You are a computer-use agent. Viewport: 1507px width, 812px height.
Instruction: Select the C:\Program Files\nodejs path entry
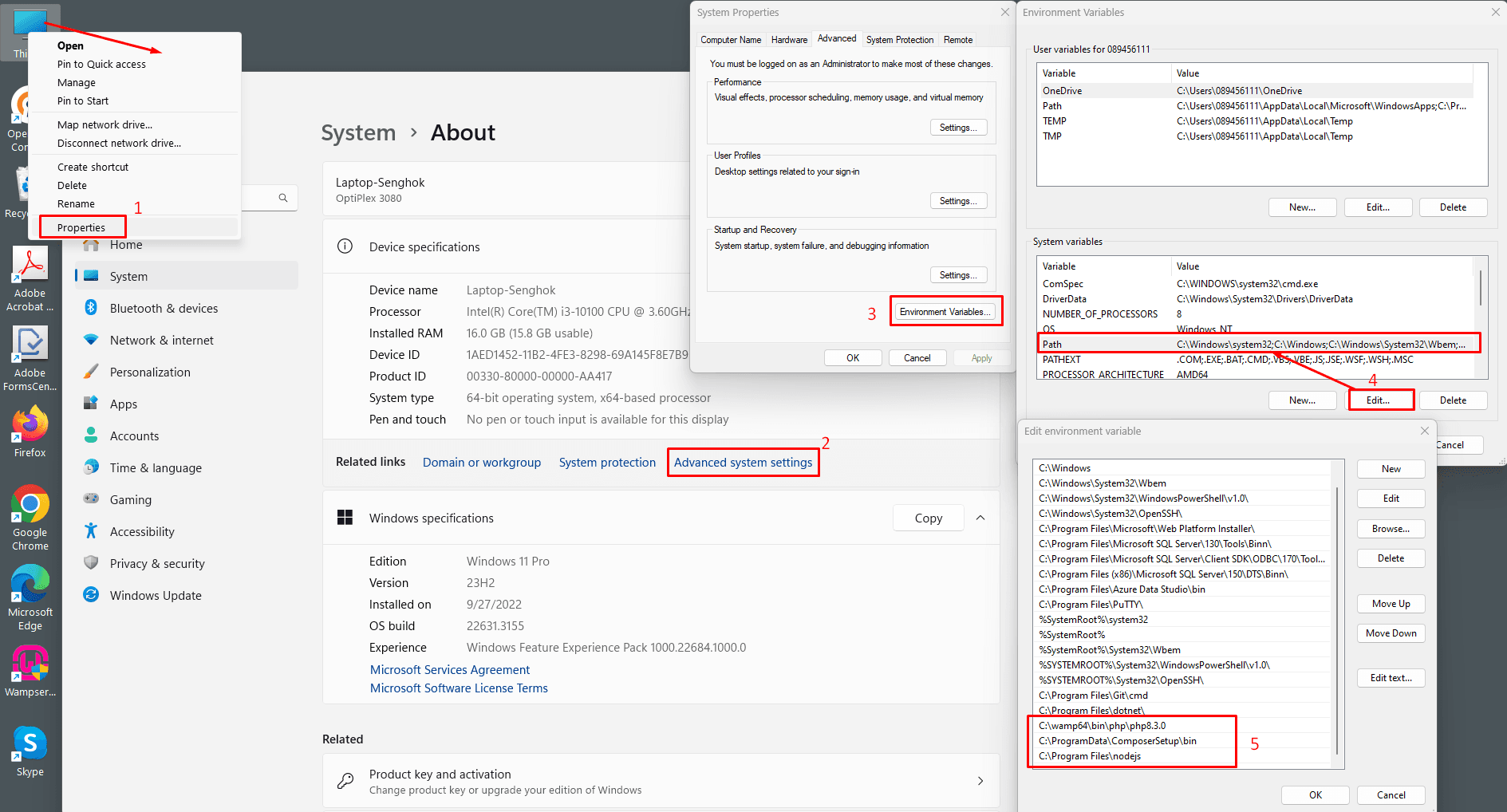[x=1090, y=756]
